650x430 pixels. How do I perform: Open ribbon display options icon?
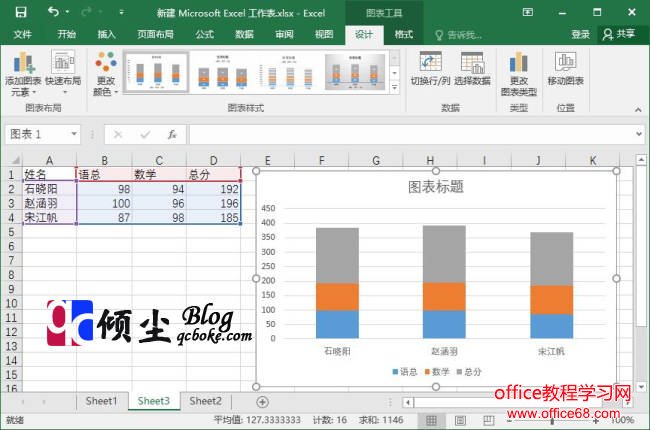point(527,12)
